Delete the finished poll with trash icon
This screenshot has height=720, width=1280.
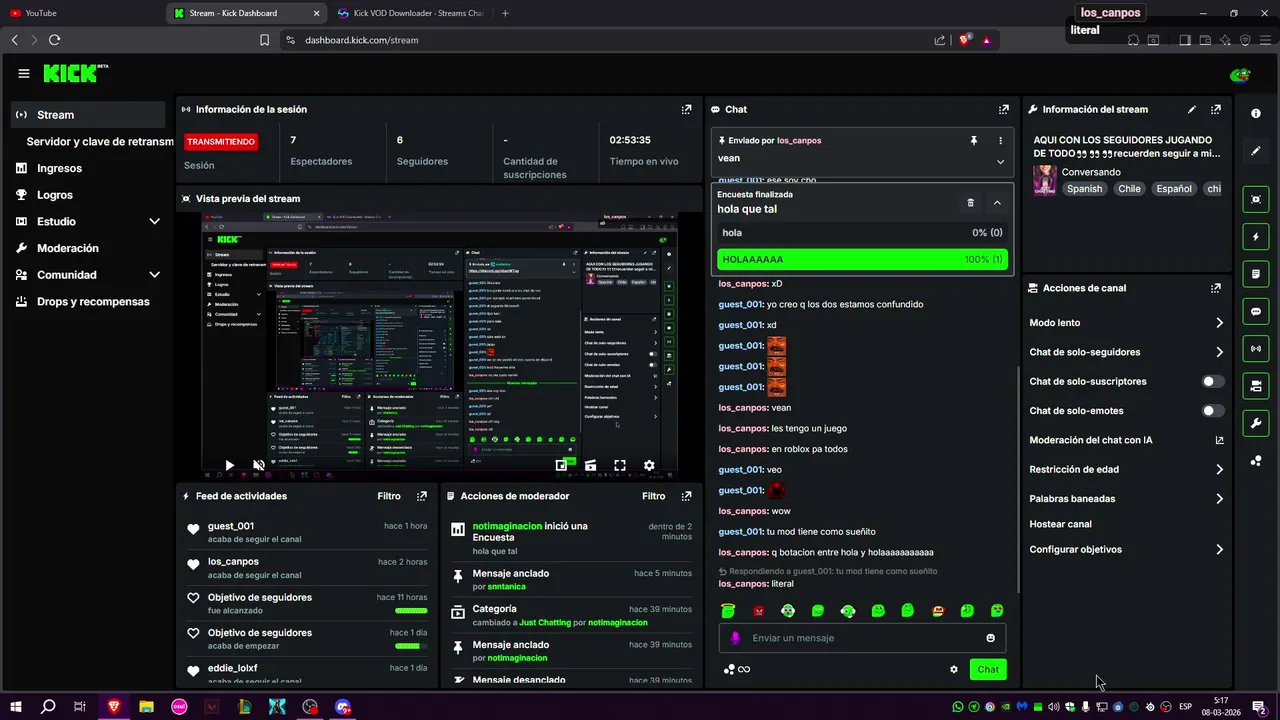click(x=970, y=203)
